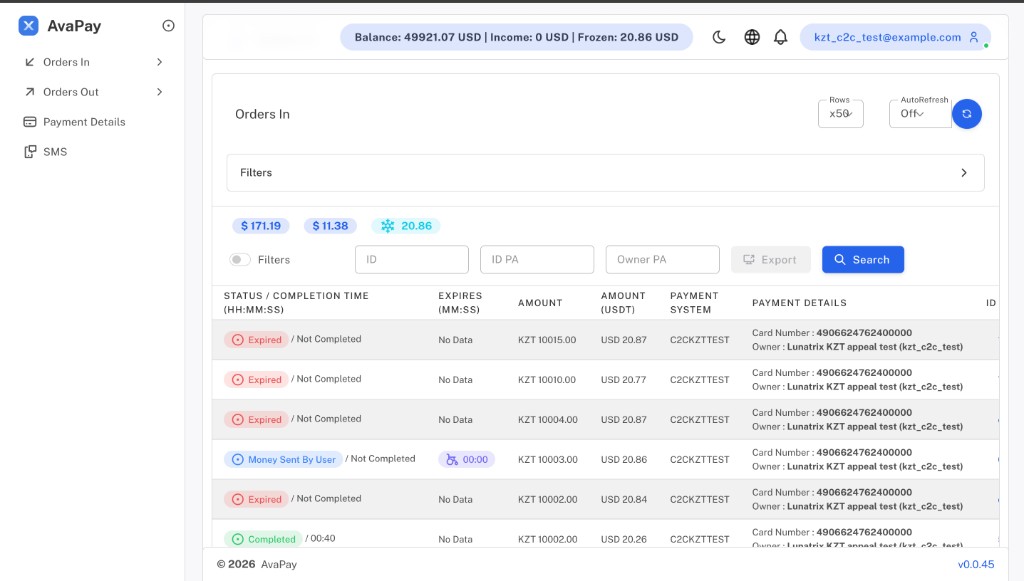This screenshot has height=581, width=1024.
Task: Open Payment Details in the sidebar
Action: 84,122
